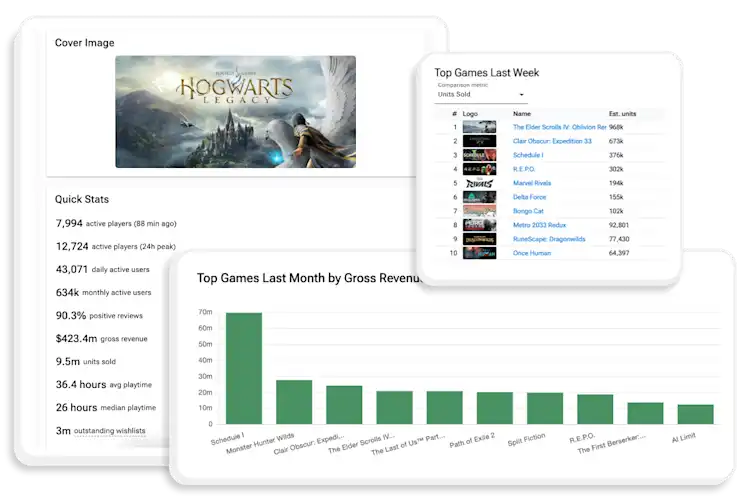Select the Split Fiction revenue bar

(x=545, y=408)
